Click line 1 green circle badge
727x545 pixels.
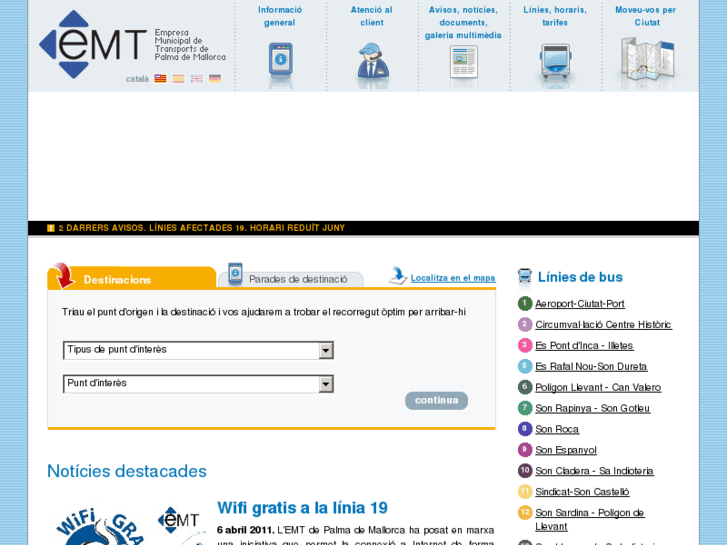tap(524, 304)
